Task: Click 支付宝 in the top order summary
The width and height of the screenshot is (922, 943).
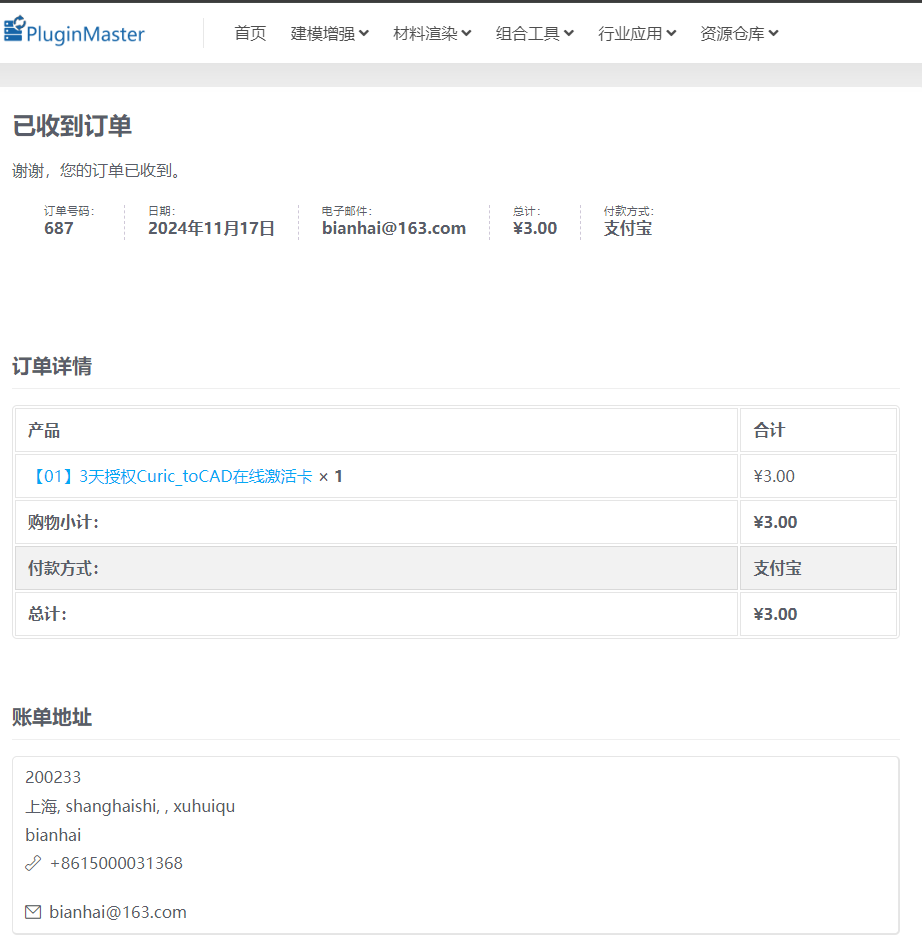Action: pyautogui.click(x=627, y=228)
